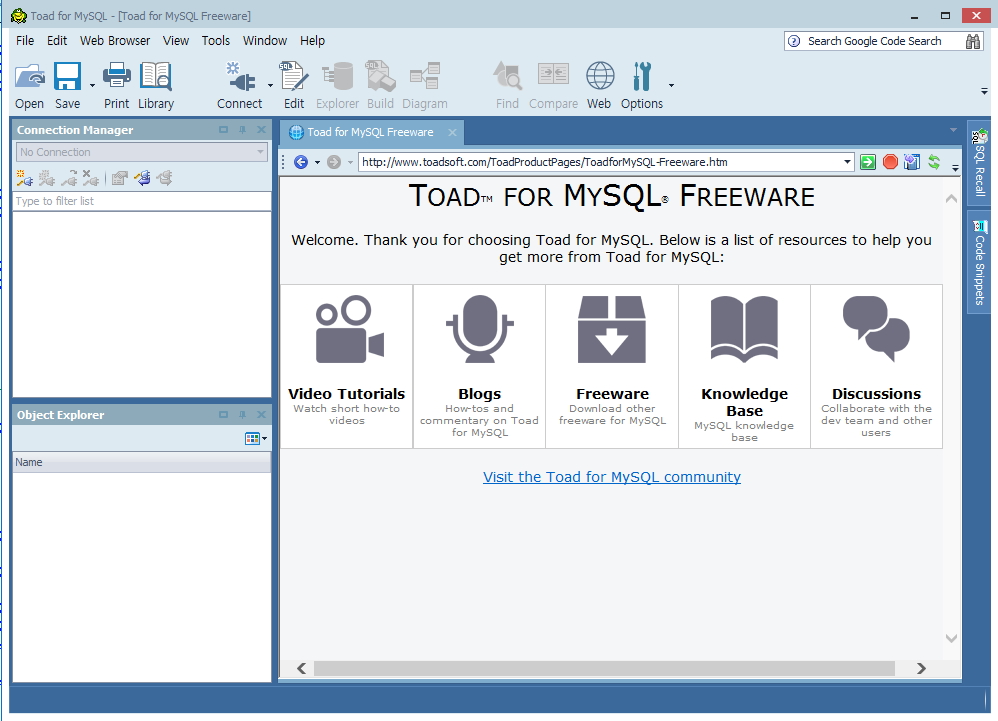Open the Web globe toolbar icon
This screenshot has width=998, height=721.
(x=600, y=76)
